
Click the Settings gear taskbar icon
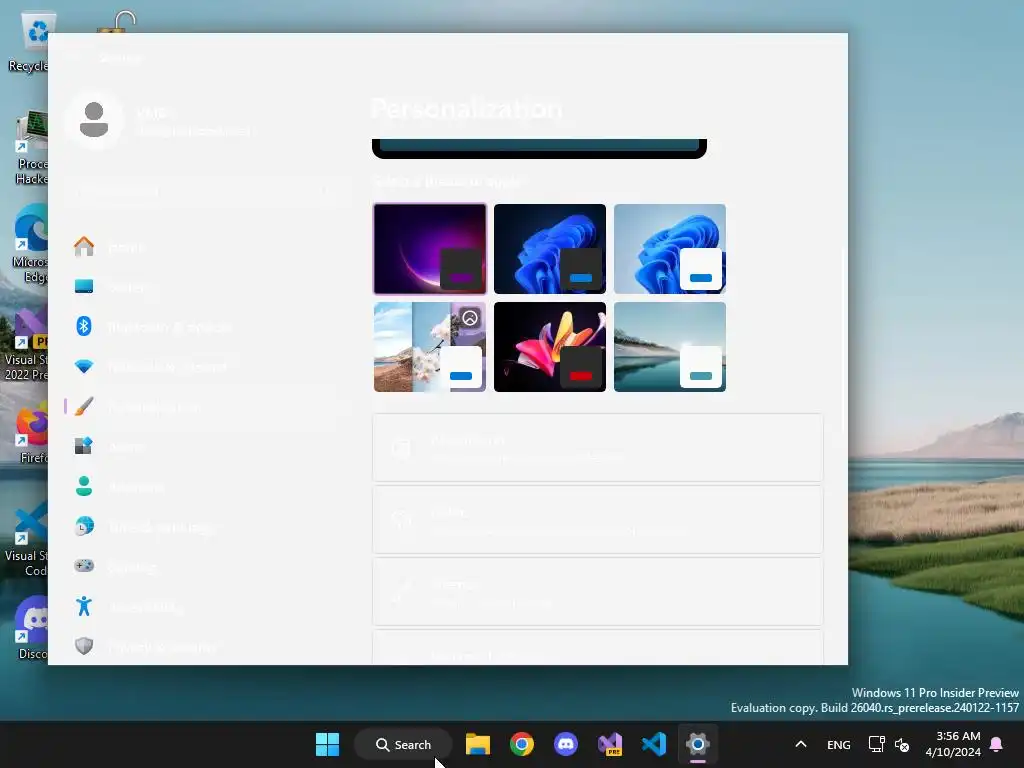tap(697, 744)
